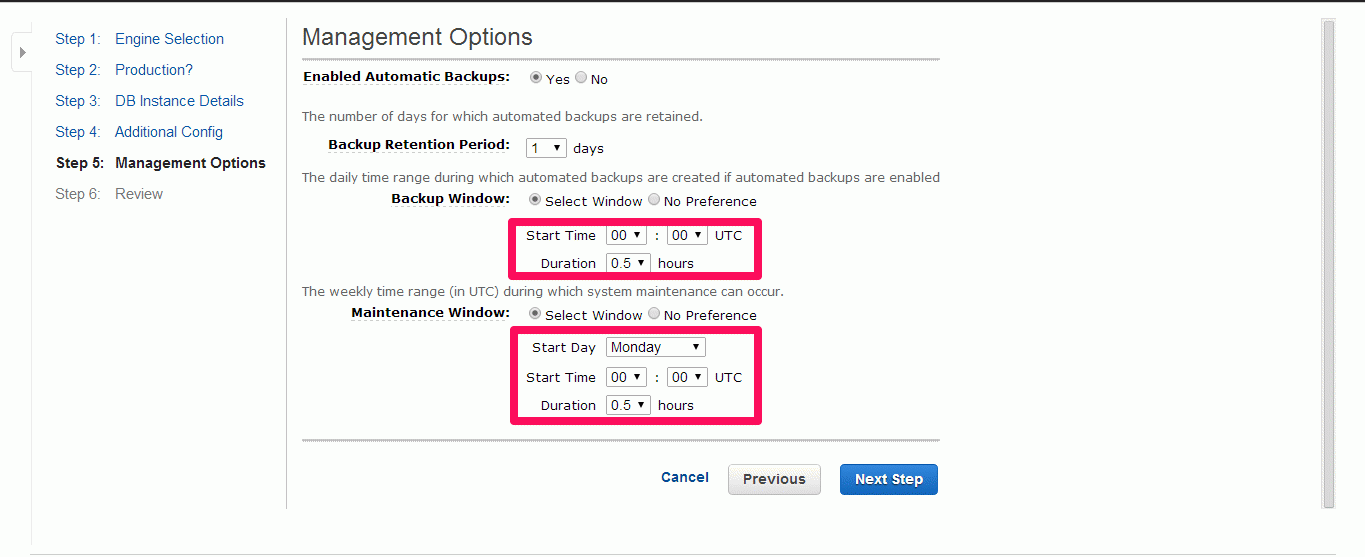
Task: Go to Step 3 DB Instance Details
Action: point(149,101)
